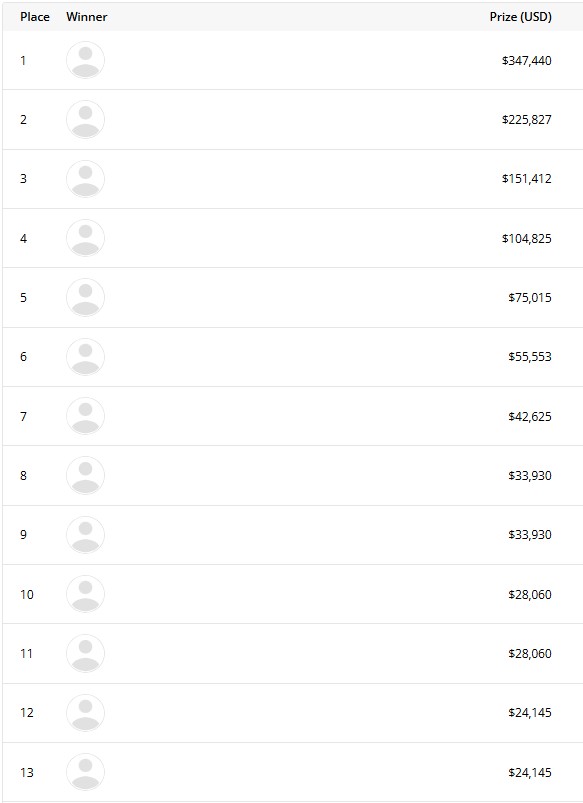Viewport: 583px width, 803px height.
Task: Click the Winner column header
Action: [87, 17]
